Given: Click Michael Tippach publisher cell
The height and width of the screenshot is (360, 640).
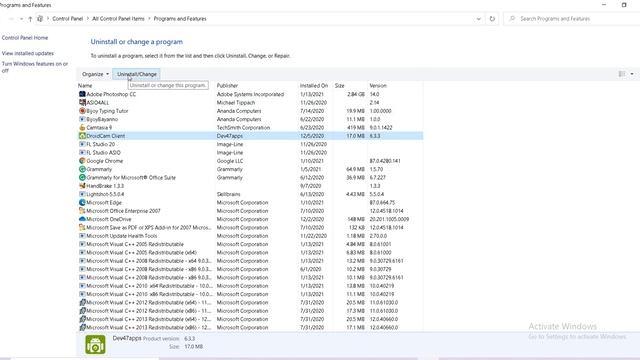Looking at the screenshot, I should 236,102.
